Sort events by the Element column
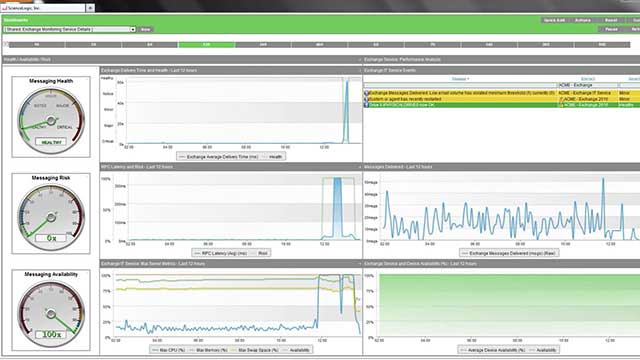 pos(588,79)
